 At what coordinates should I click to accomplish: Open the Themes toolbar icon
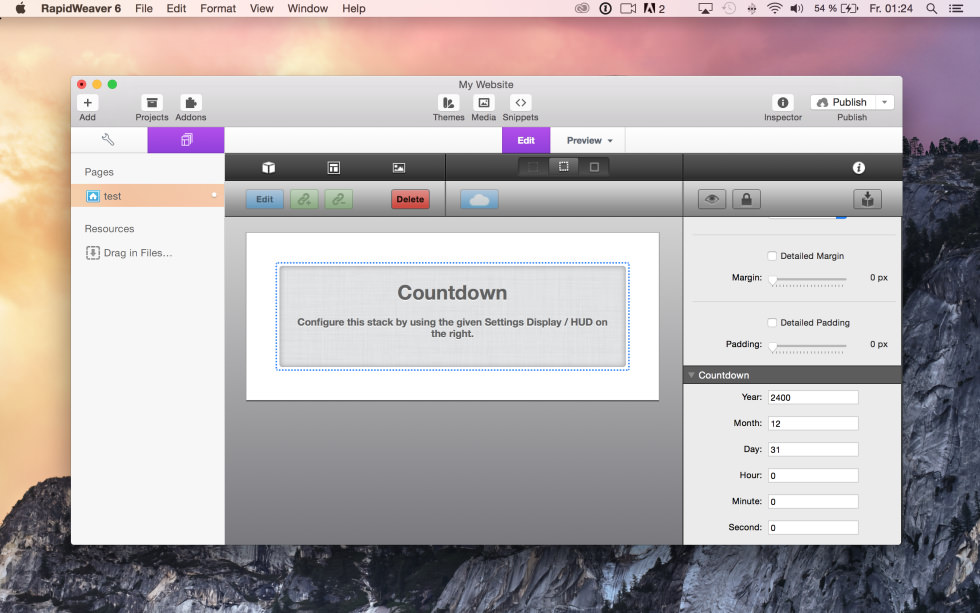[x=448, y=102]
